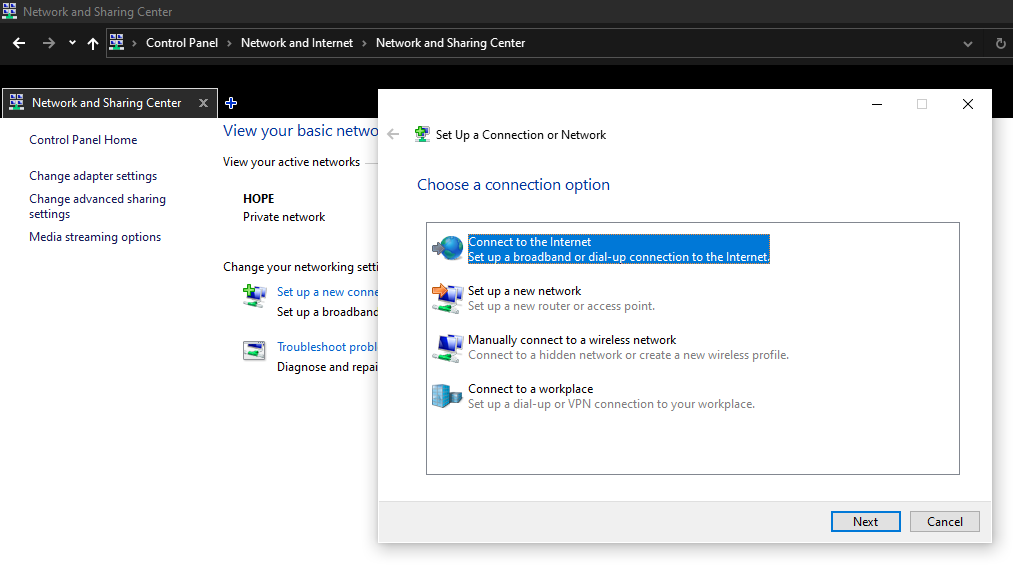This screenshot has height=574, width=1013.
Task: Click the Connect to a workplace icon
Action: coord(447,396)
